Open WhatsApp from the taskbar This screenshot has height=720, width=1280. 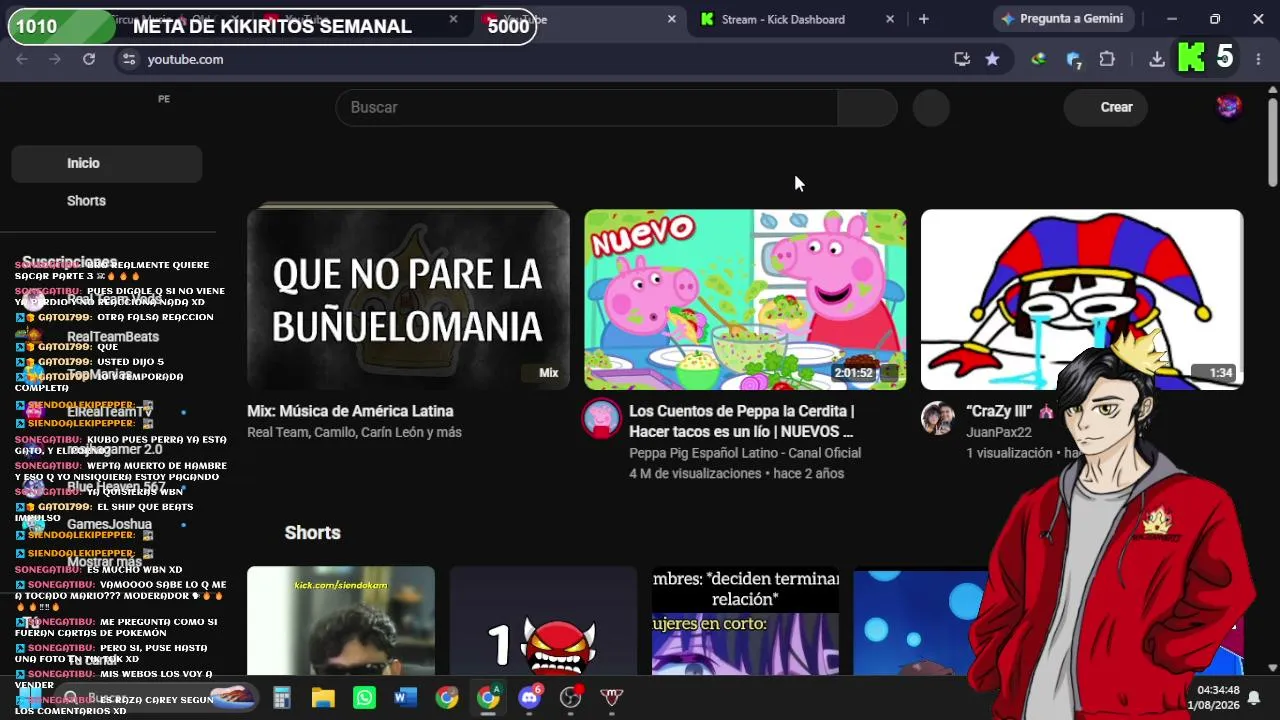[x=364, y=697]
